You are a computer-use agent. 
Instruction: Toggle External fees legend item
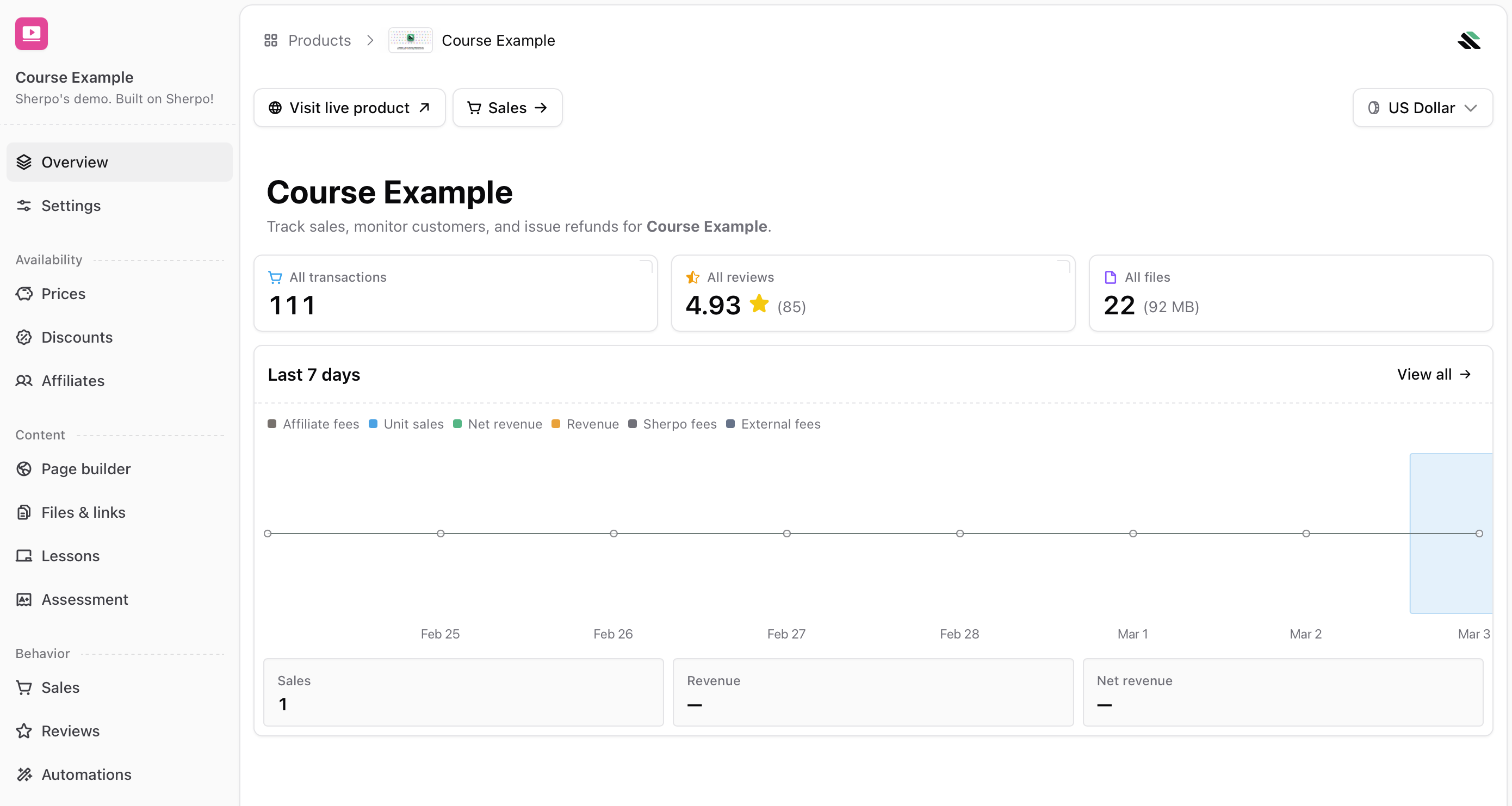773,424
